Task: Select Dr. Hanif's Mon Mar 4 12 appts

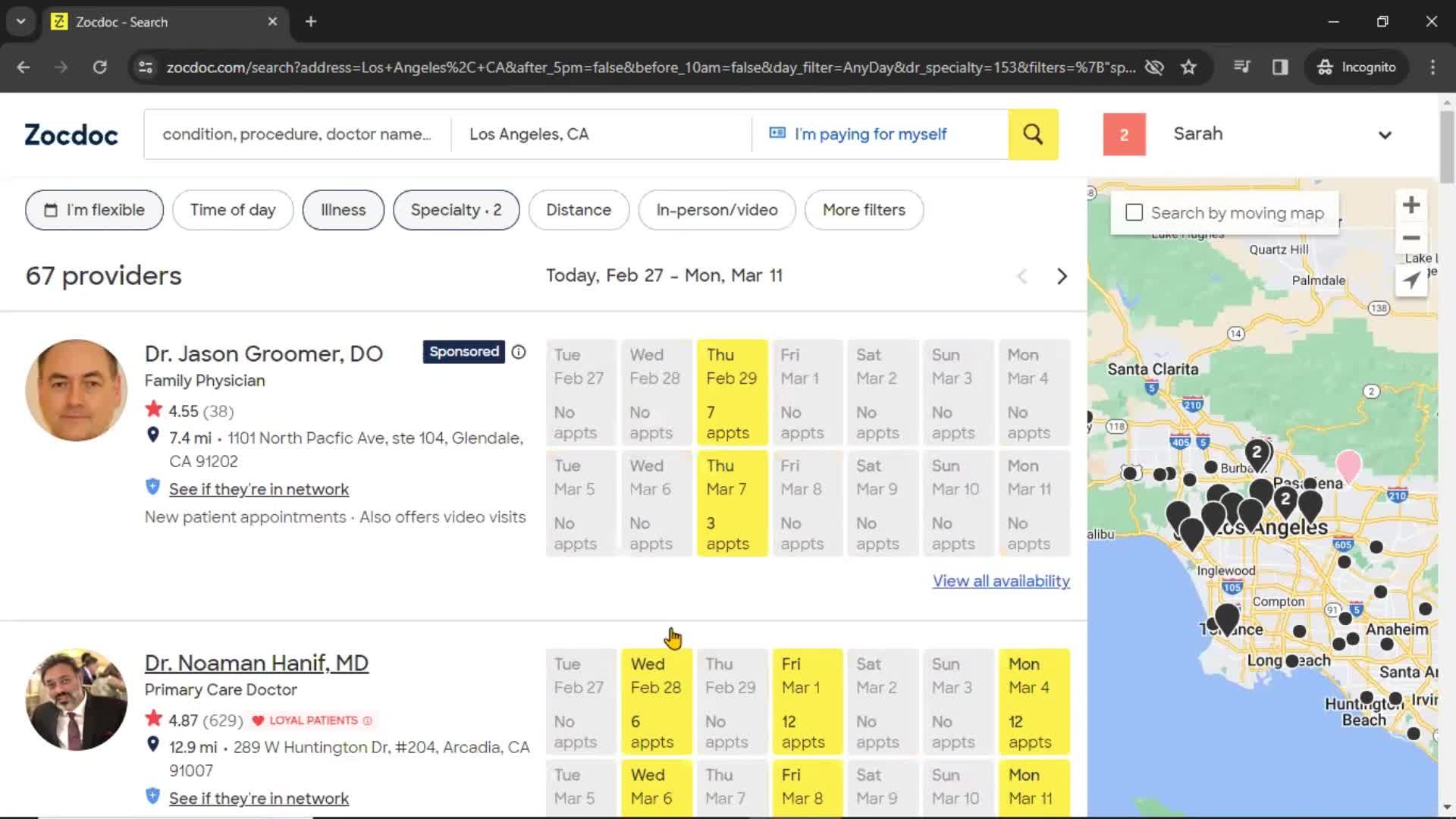Action: click(x=1034, y=702)
